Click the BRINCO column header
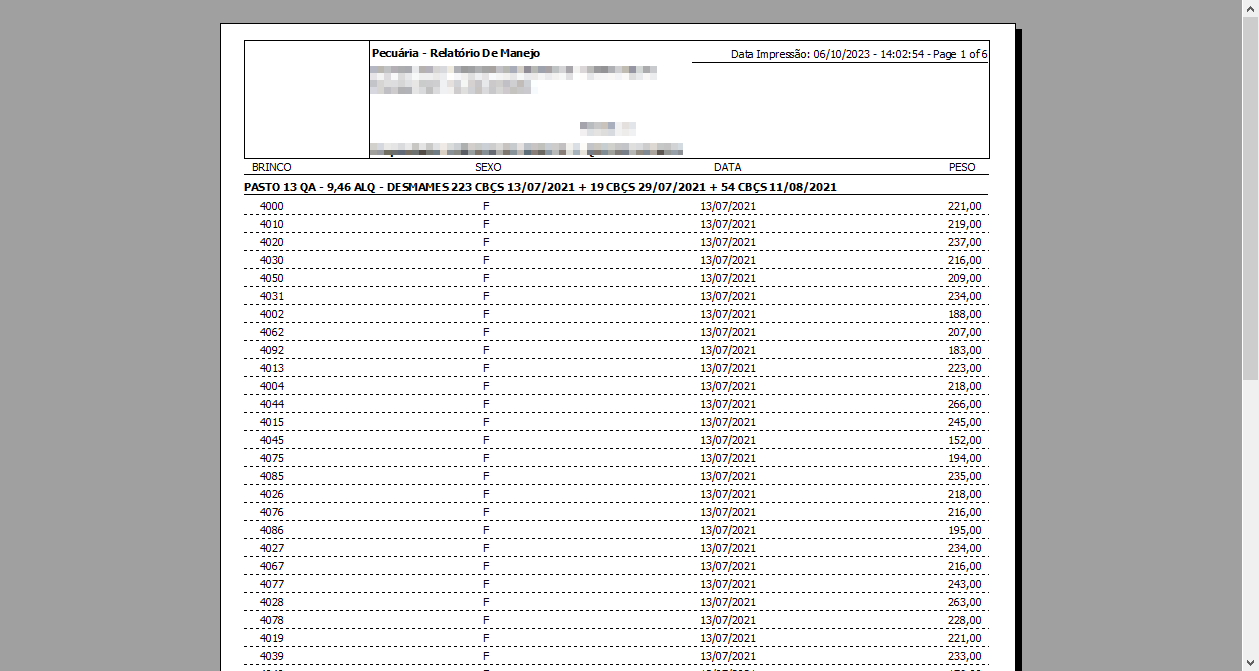Screen dimensions: 1259x671 272,167
